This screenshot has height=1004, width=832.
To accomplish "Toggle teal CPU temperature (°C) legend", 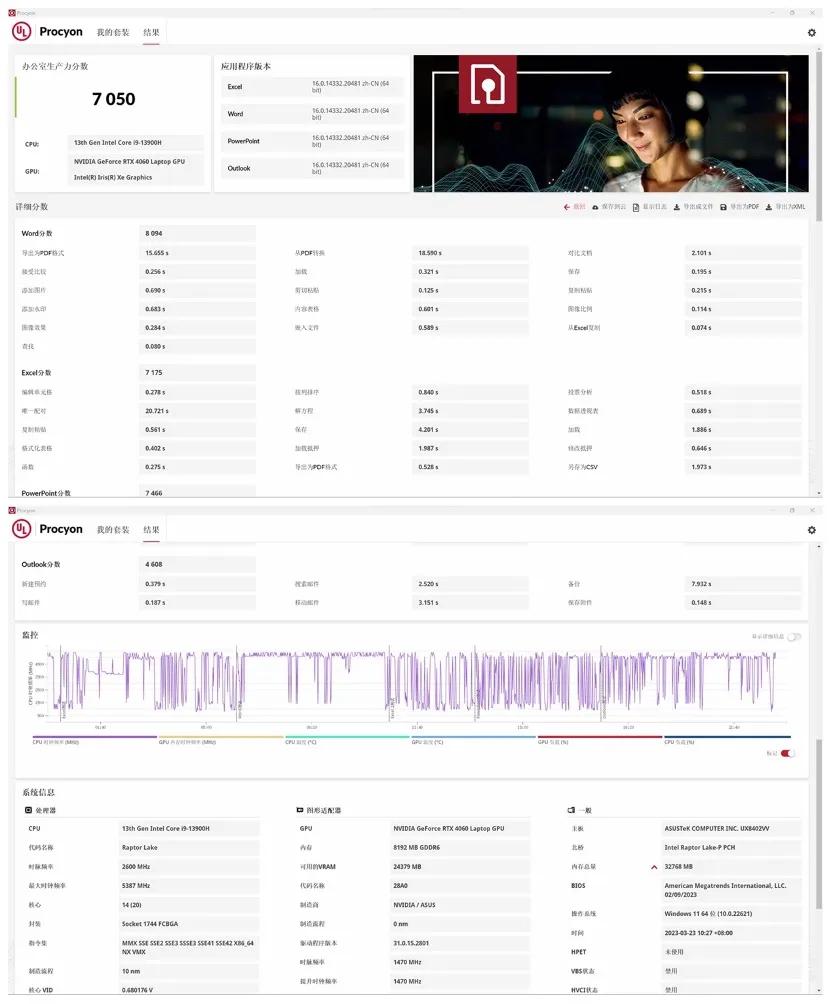I will pos(347,740).
